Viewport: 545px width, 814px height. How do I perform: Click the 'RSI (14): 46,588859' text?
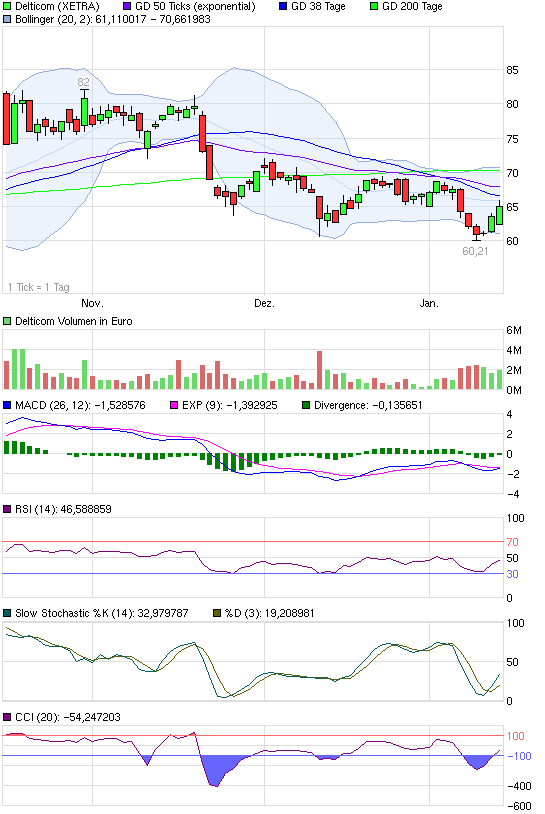pyautogui.click(x=63, y=509)
